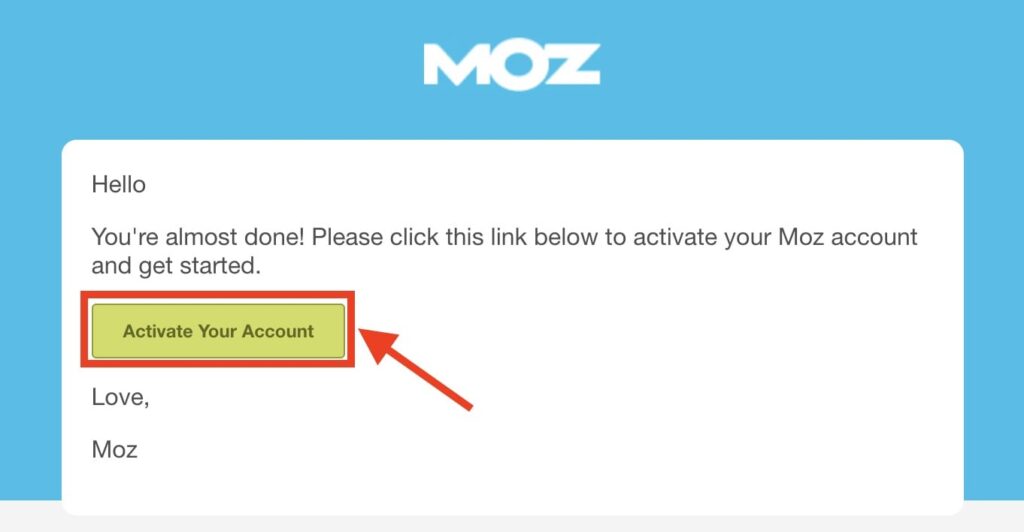Click the red arrowhead pointing at button
The width and height of the screenshot is (1024, 532).
[379, 344]
